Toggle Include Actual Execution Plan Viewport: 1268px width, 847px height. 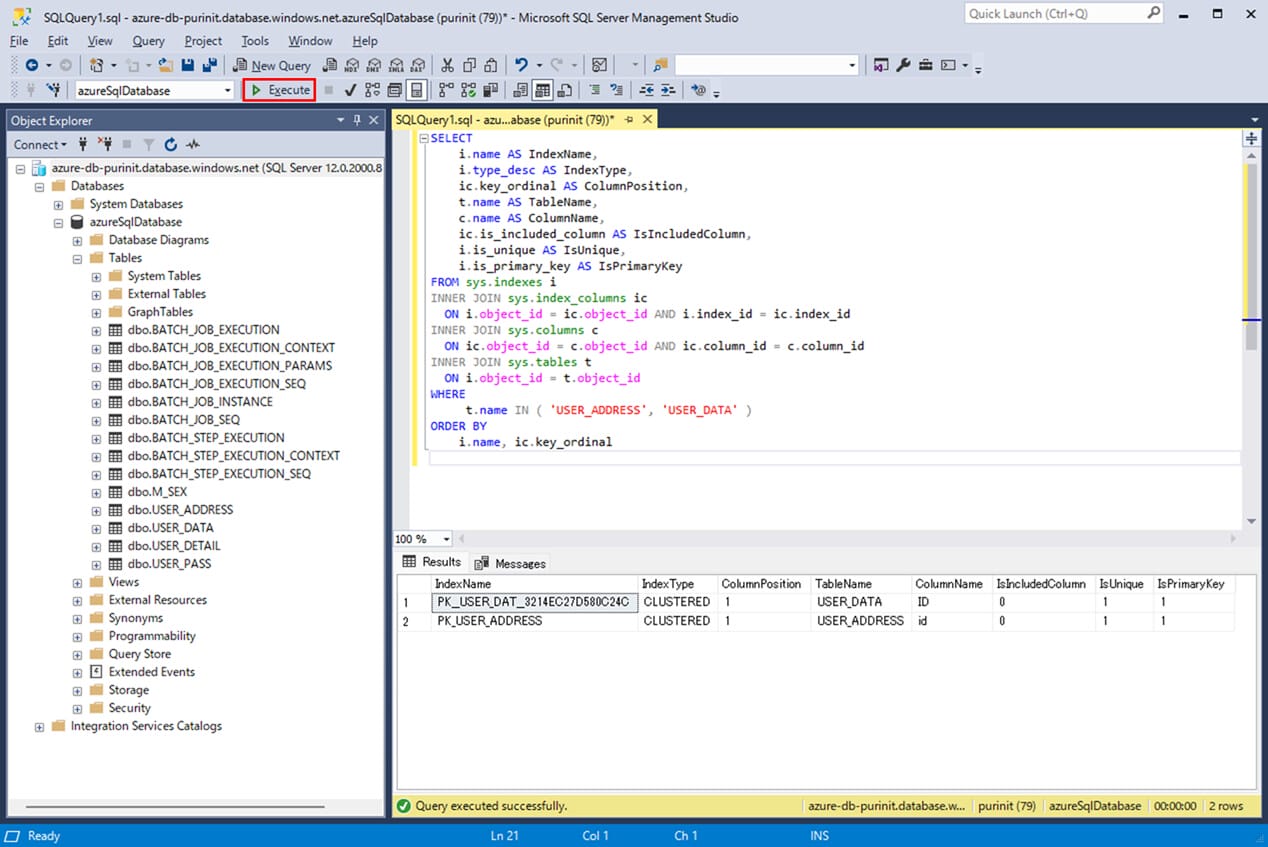click(x=445, y=90)
